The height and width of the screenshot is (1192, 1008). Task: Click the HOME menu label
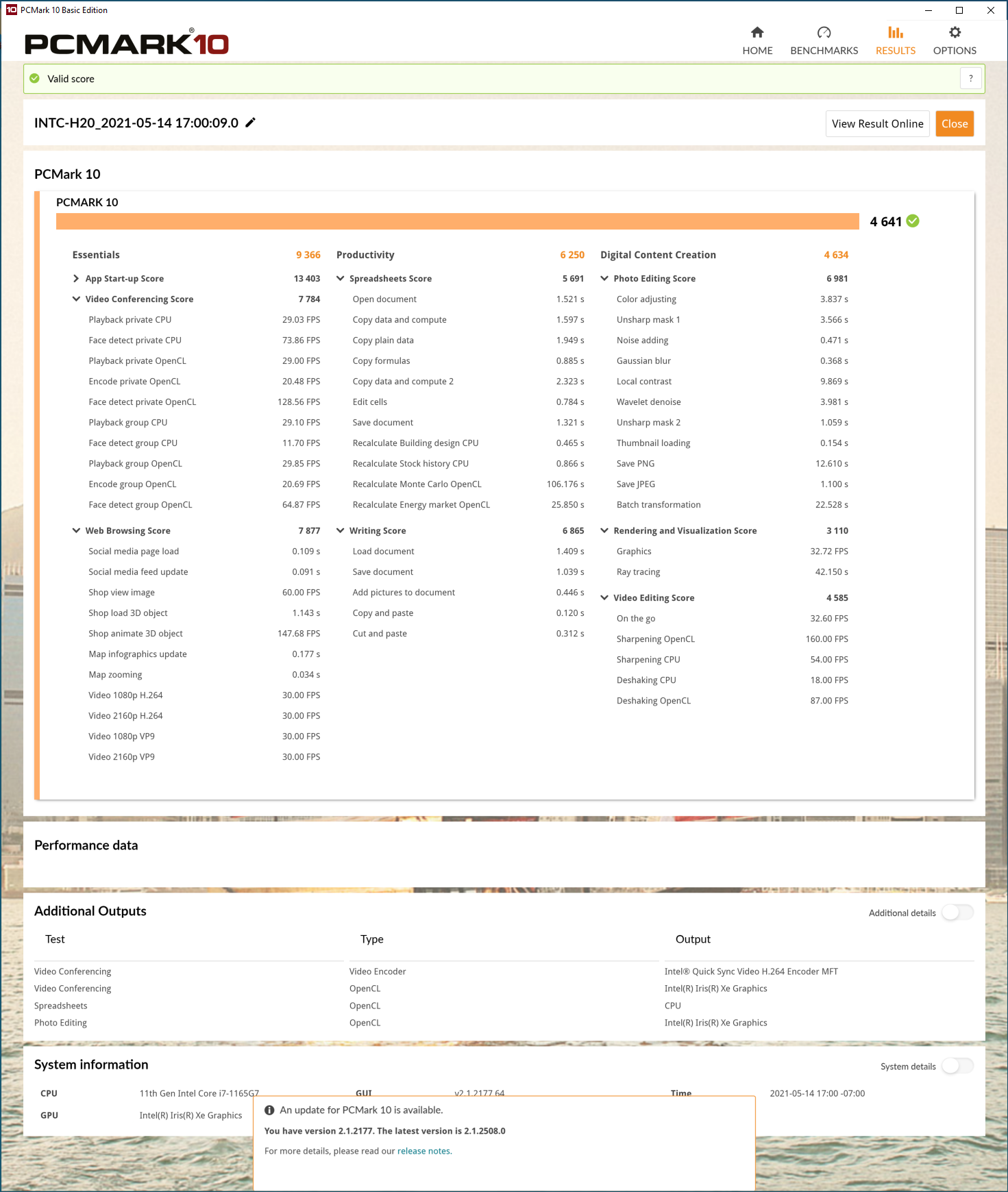pyautogui.click(x=757, y=51)
